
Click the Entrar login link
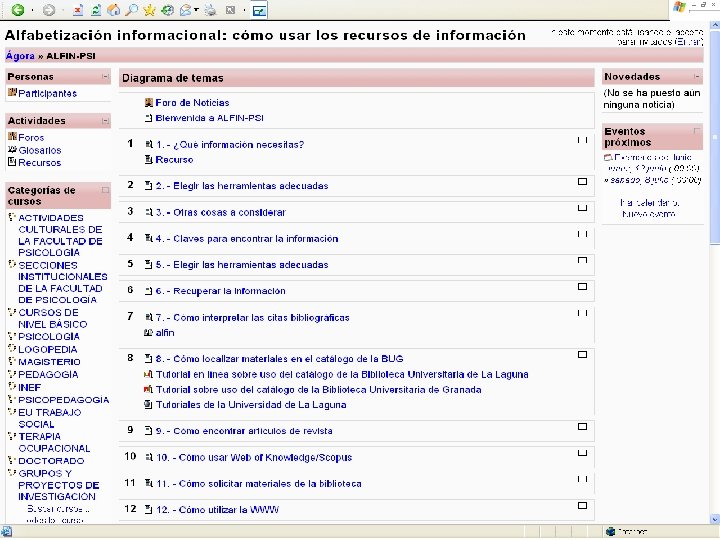[689, 42]
